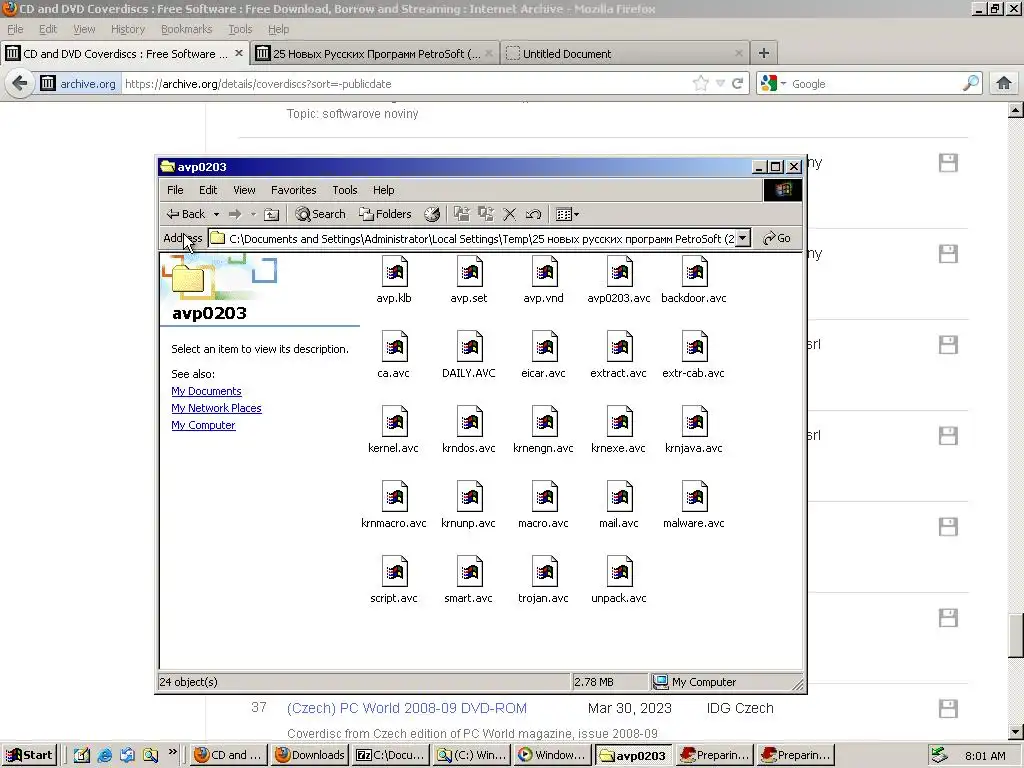Open the (Czech) PC World 2008-09 DVD-ROM link
The width and height of the screenshot is (1024, 768).
click(406, 709)
